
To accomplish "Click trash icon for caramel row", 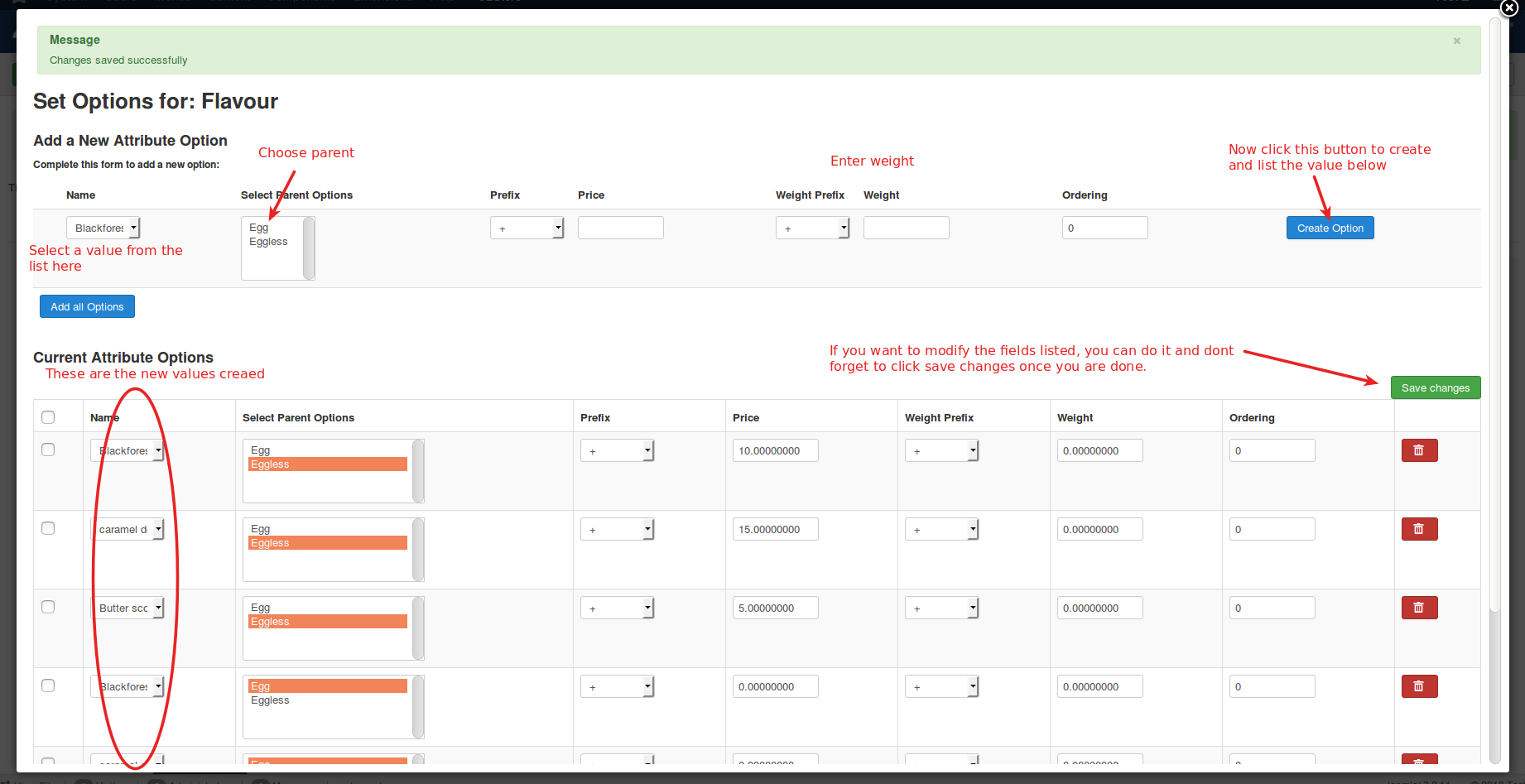I will pos(1419,529).
